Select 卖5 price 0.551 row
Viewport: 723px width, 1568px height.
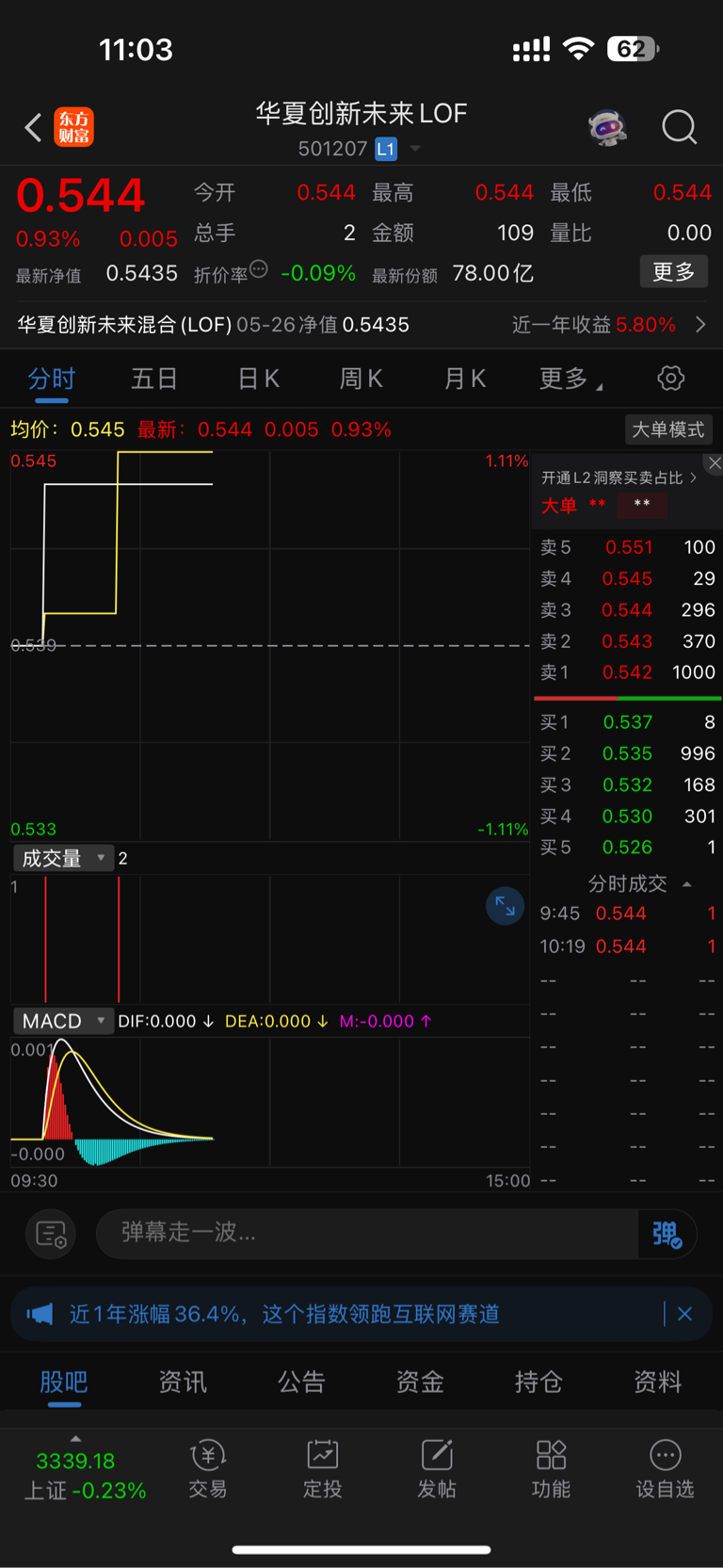pyautogui.click(x=628, y=547)
